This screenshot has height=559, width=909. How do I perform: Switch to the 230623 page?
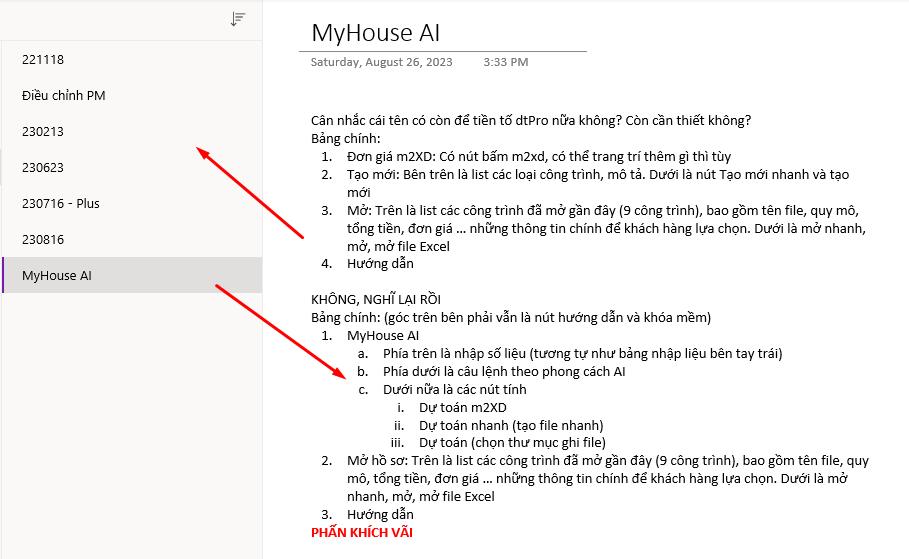pyautogui.click(x=43, y=168)
